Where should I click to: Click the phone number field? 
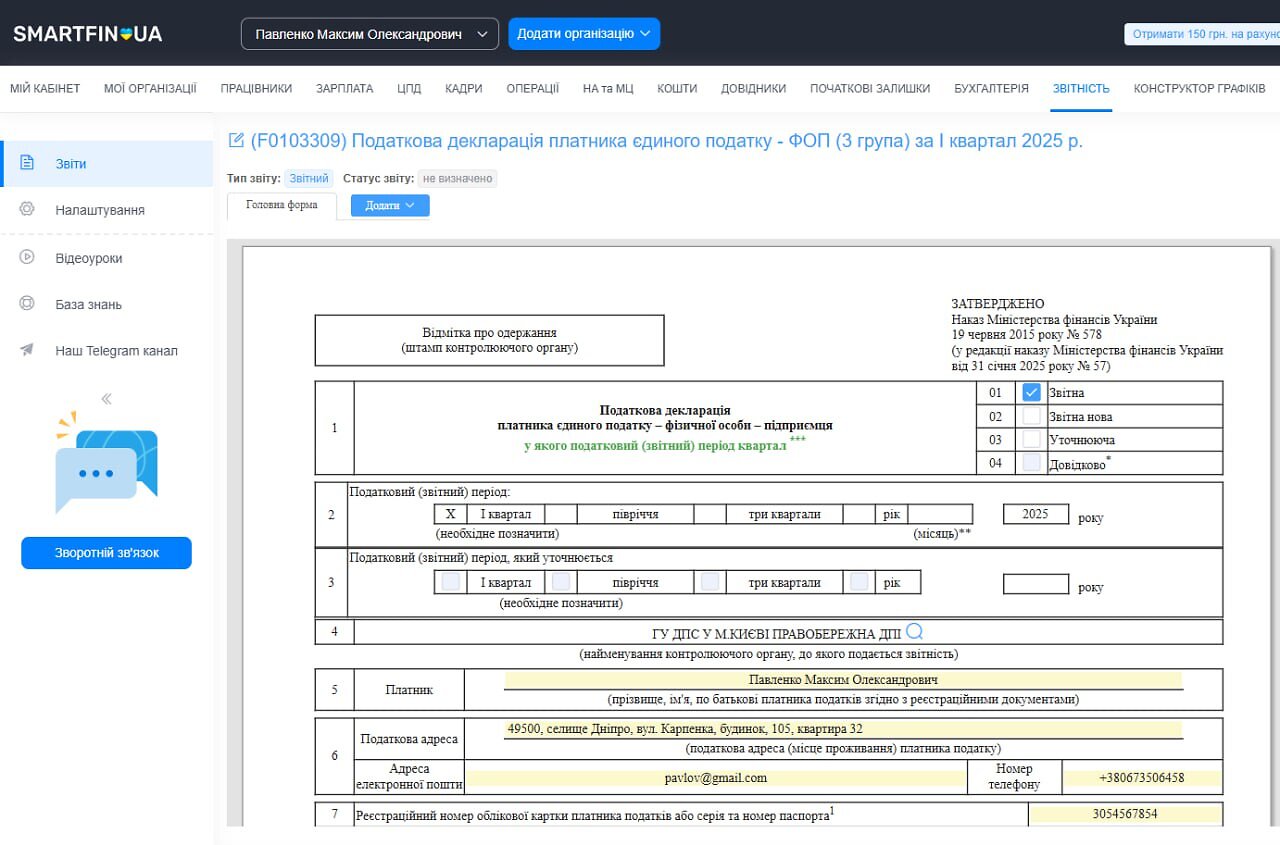(1141, 778)
